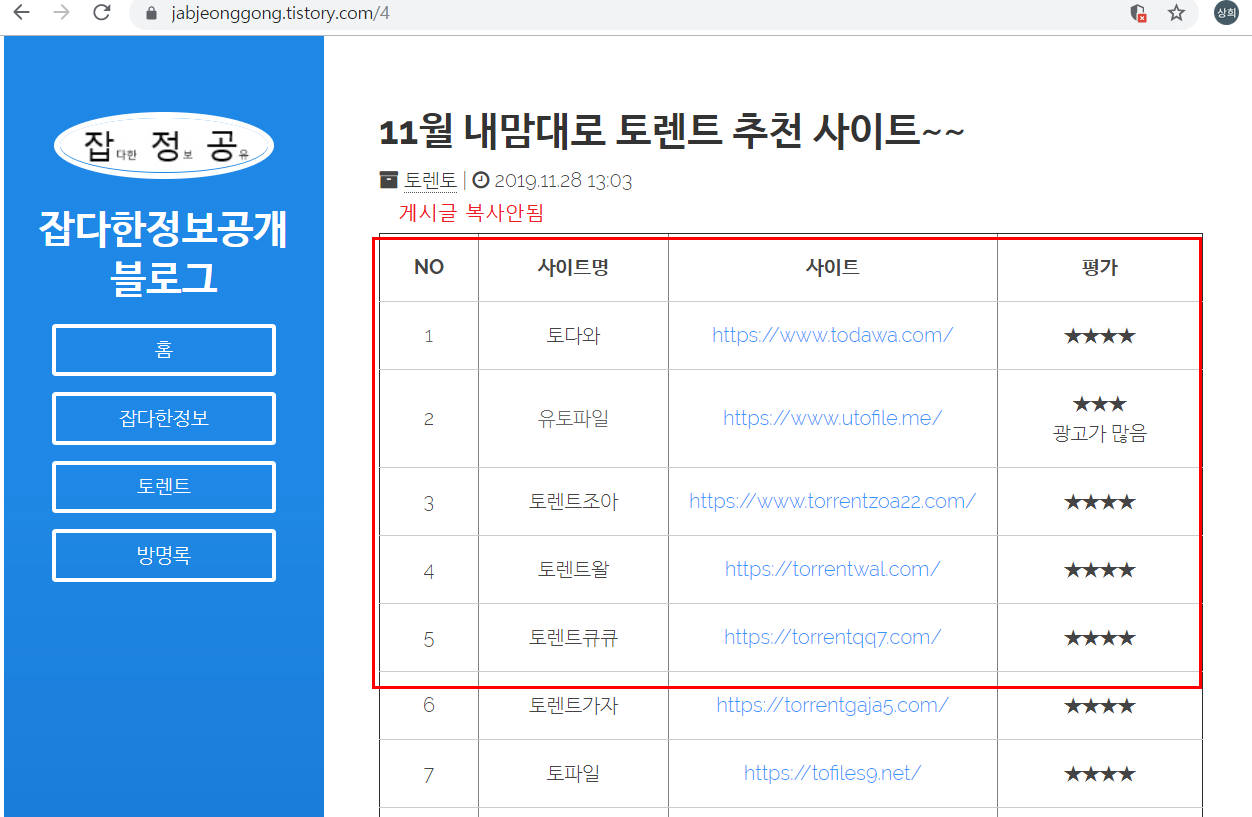Viewport: 1252px width, 817px height.
Task: Click the number 5 in the NO column
Action: pyautogui.click(x=429, y=638)
